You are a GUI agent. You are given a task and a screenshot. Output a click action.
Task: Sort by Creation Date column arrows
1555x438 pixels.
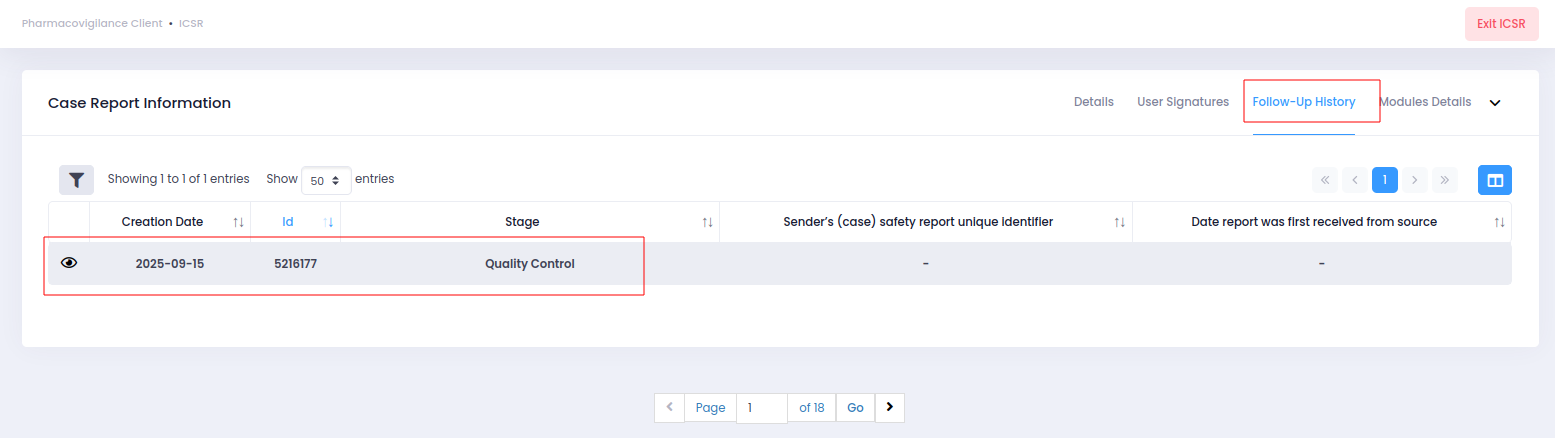[x=238, y=222]
